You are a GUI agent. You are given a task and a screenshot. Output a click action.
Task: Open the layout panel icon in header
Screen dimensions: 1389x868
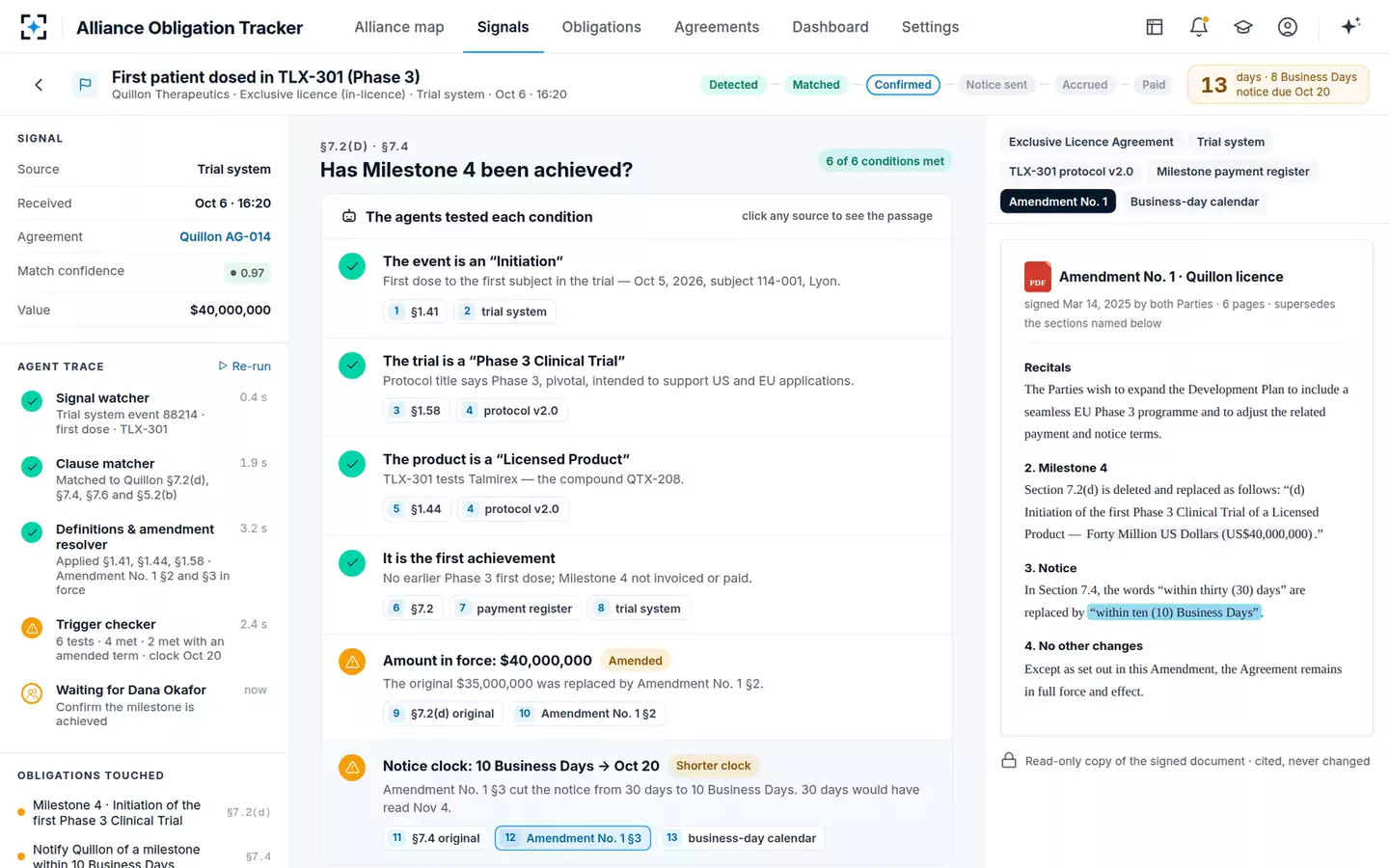[1155, 27]
